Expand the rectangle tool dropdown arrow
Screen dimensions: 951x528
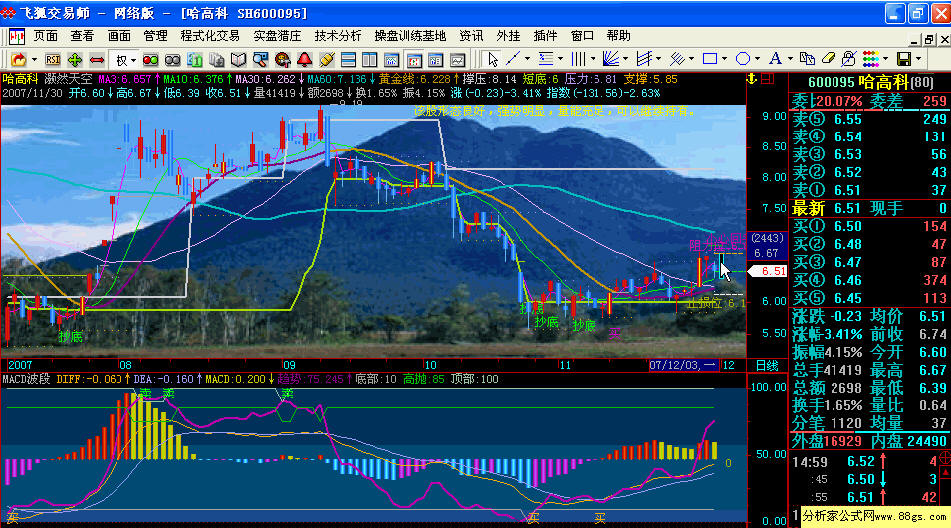[725, 59]
